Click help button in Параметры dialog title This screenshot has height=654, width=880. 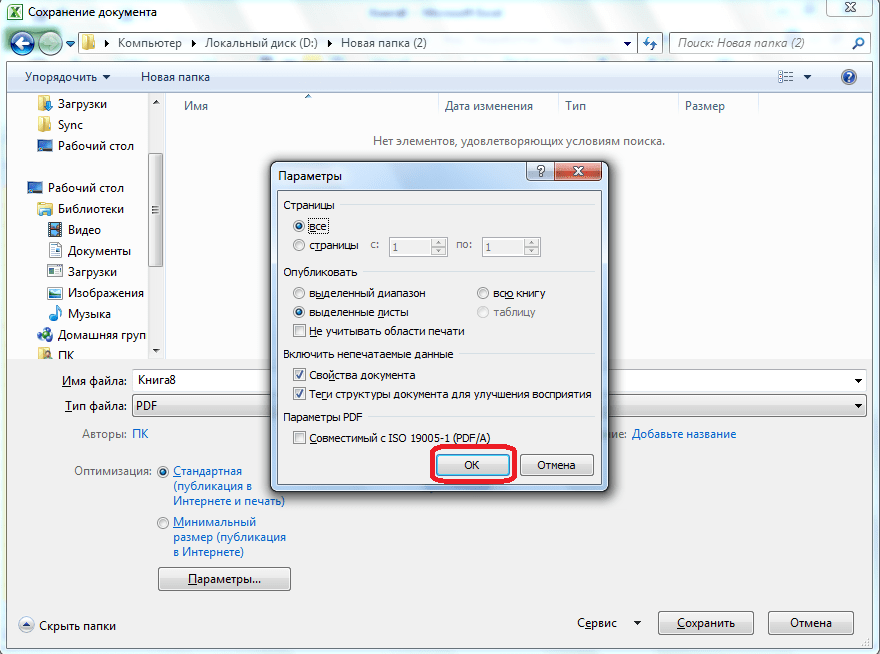coord(541,174)
